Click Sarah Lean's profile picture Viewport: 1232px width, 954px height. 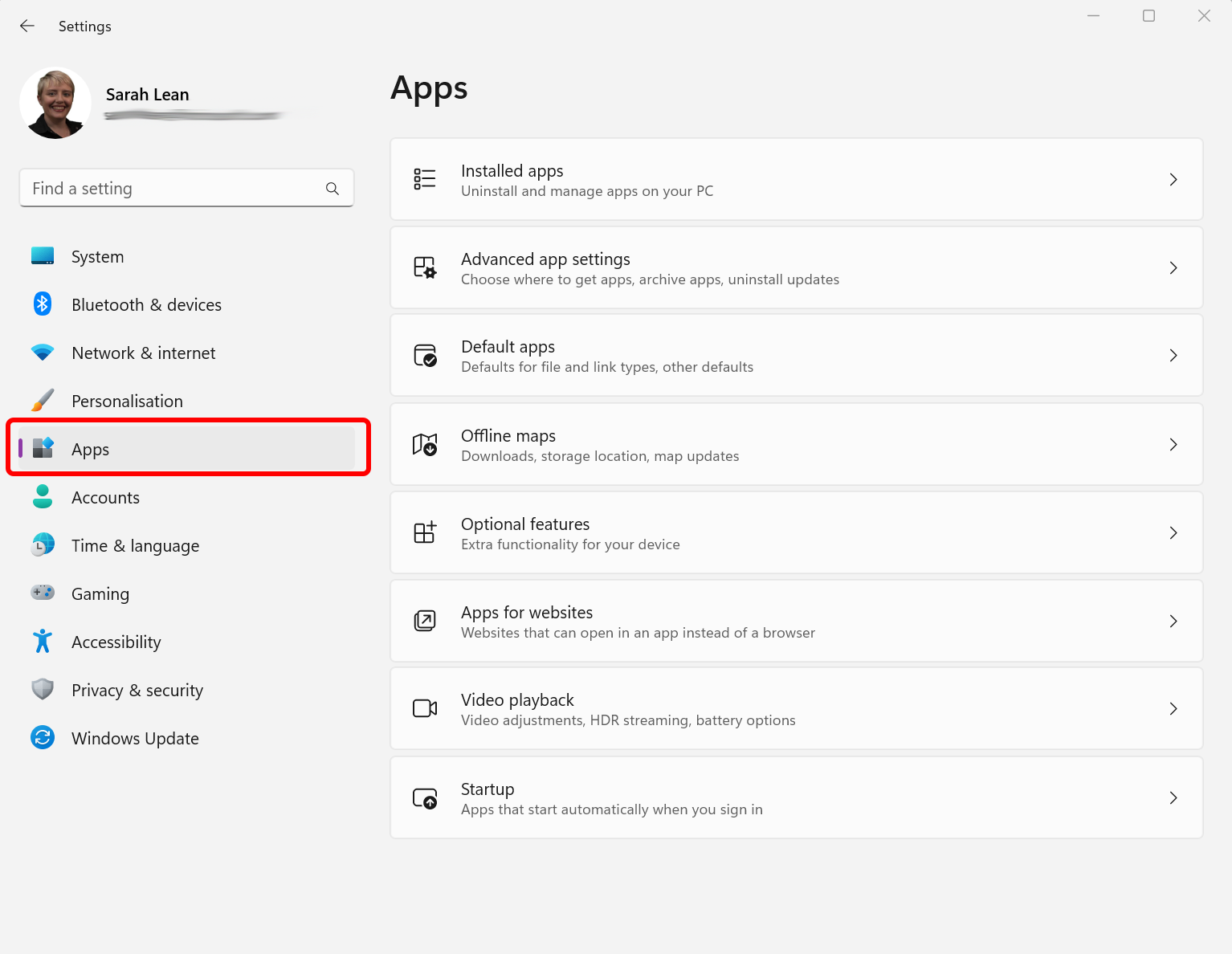tap(55, 103)
